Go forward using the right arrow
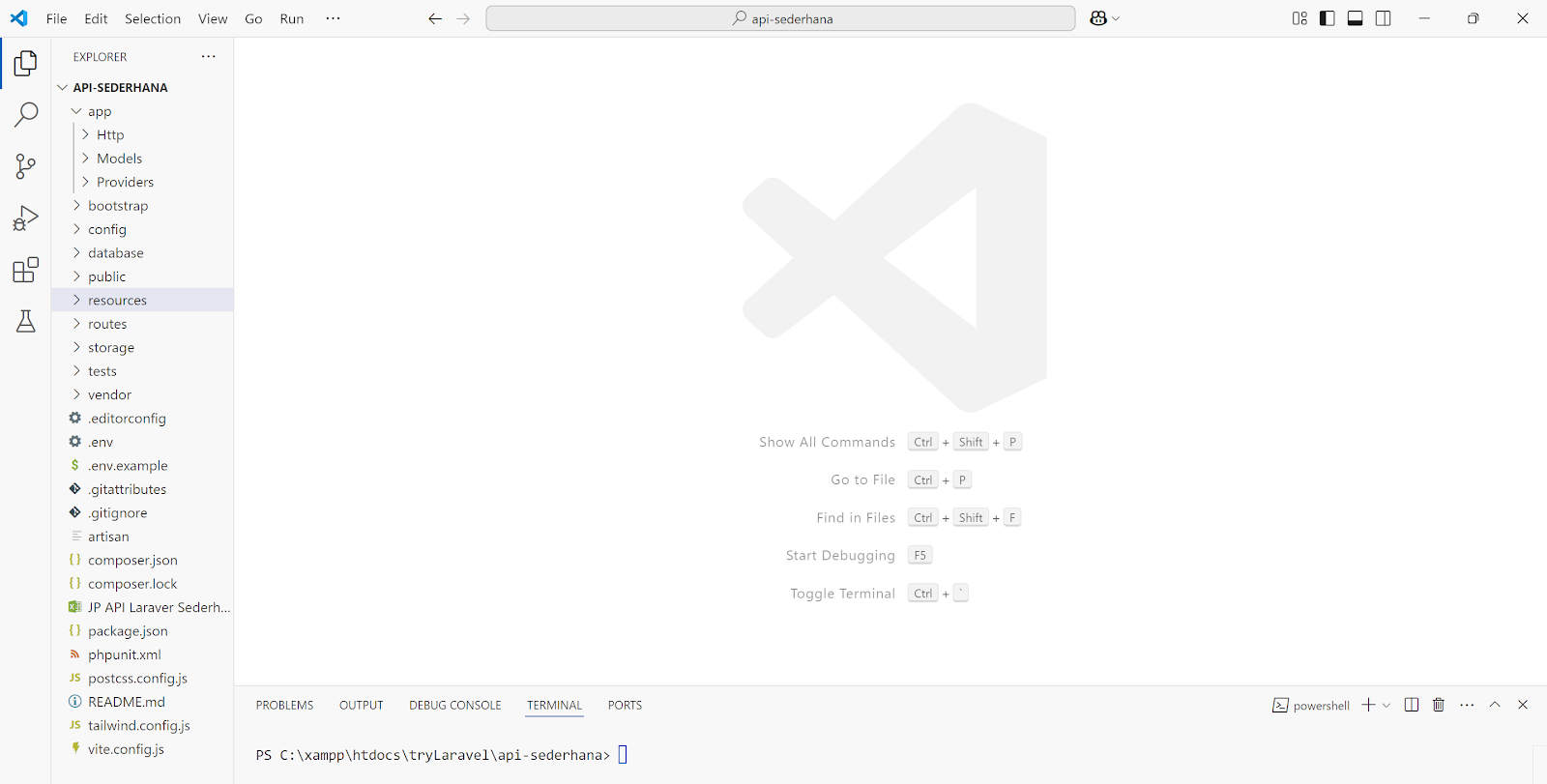Viewport: 1547px width, 784px height. (x=463, y=18)
